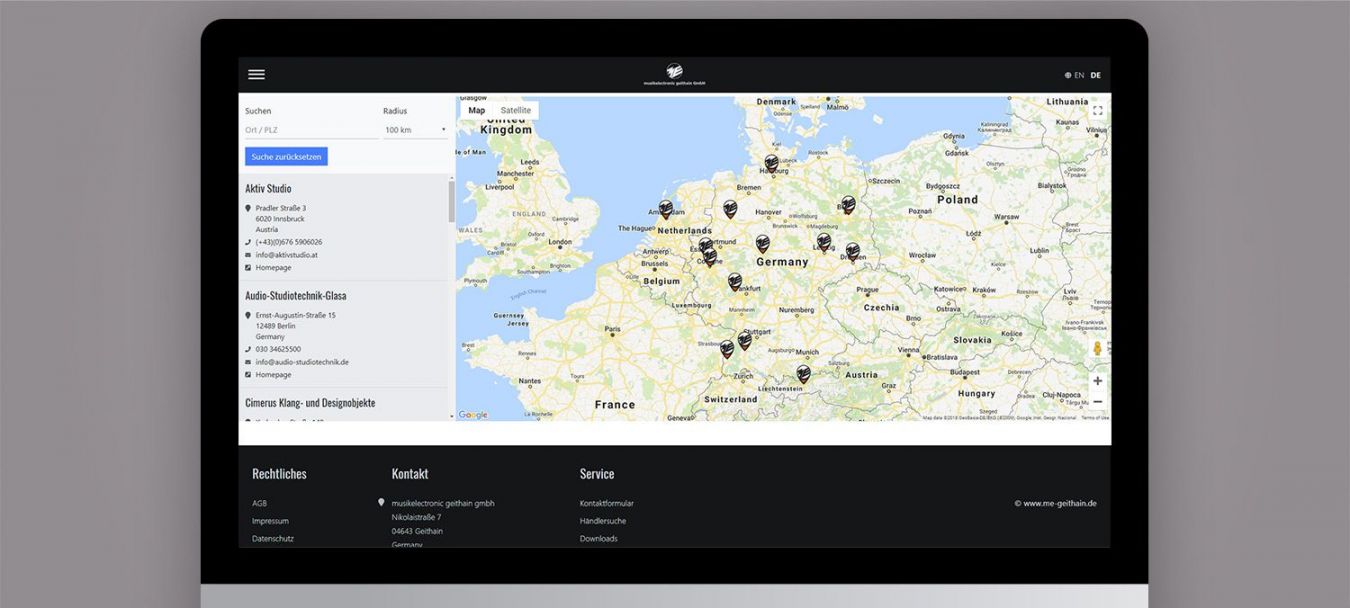Click the globe language icon
This screenshot has height=608, width=1350.
[x=1068, y=75]
